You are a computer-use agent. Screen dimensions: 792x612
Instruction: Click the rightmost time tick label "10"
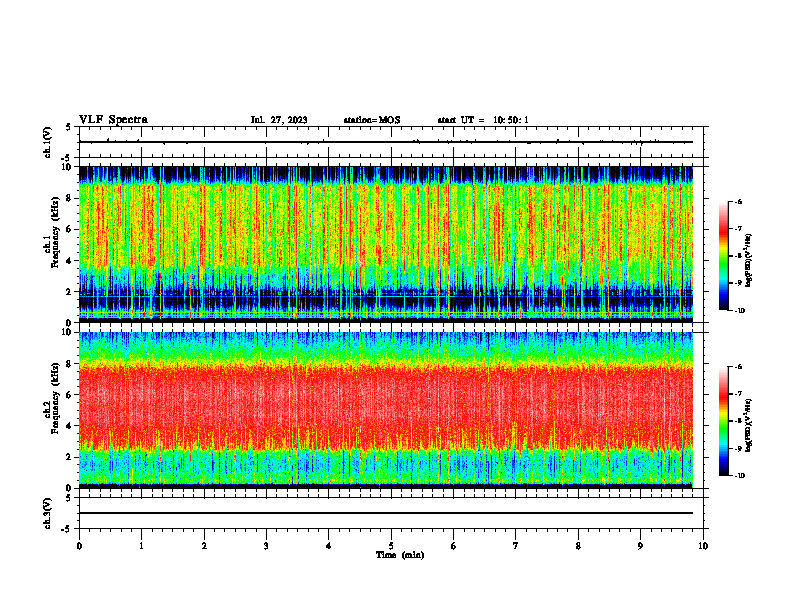[x=703, y=546]
